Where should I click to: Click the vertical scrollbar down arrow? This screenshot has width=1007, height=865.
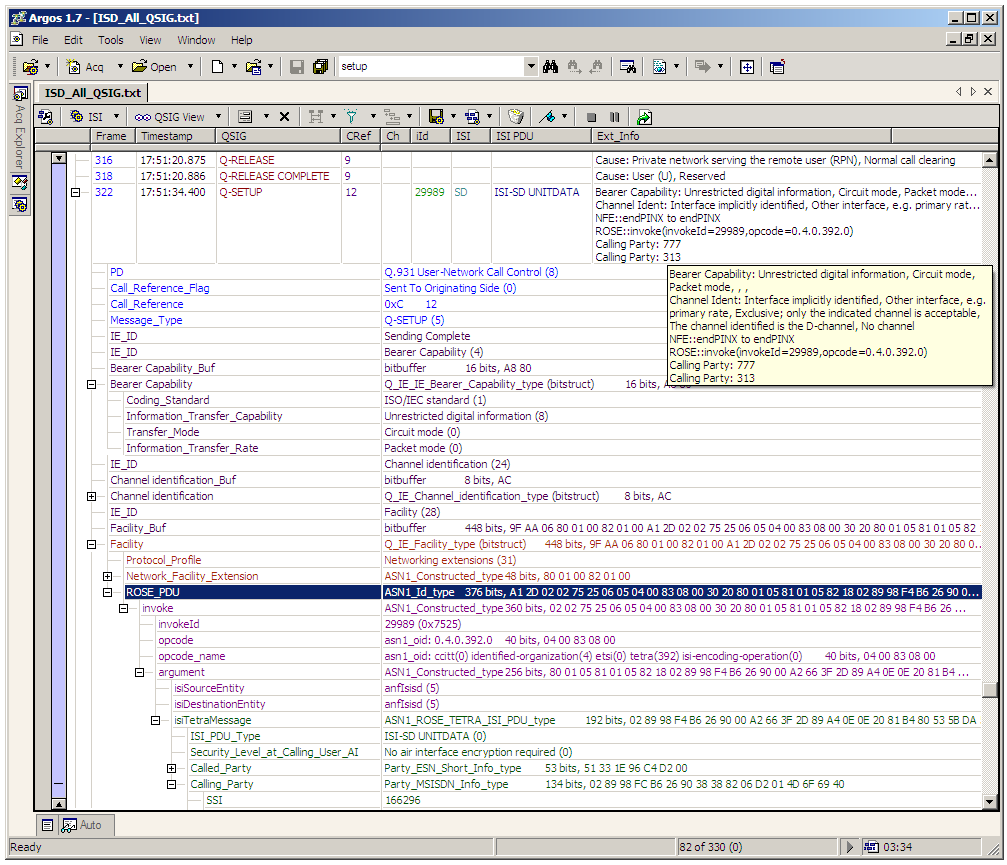click(990, 801)
